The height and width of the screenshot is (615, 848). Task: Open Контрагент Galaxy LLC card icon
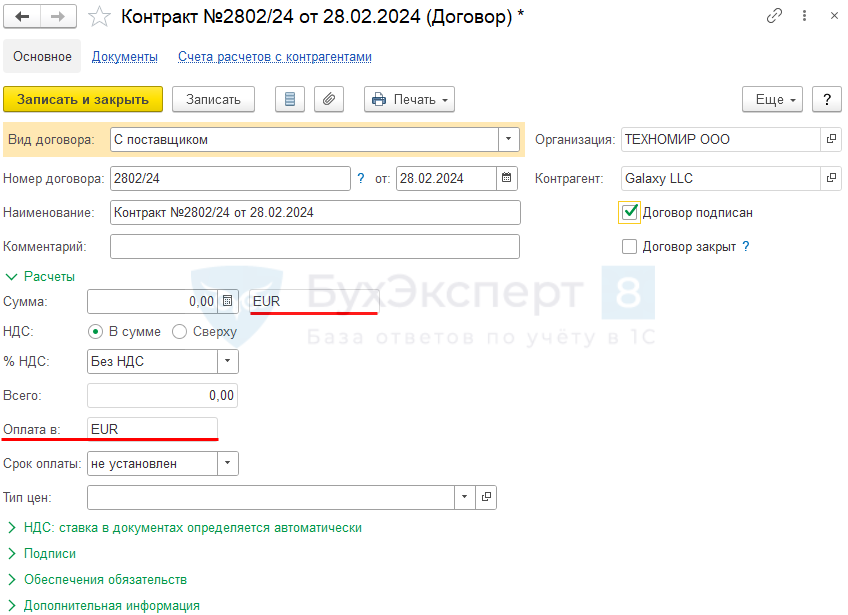pos(830,179)
